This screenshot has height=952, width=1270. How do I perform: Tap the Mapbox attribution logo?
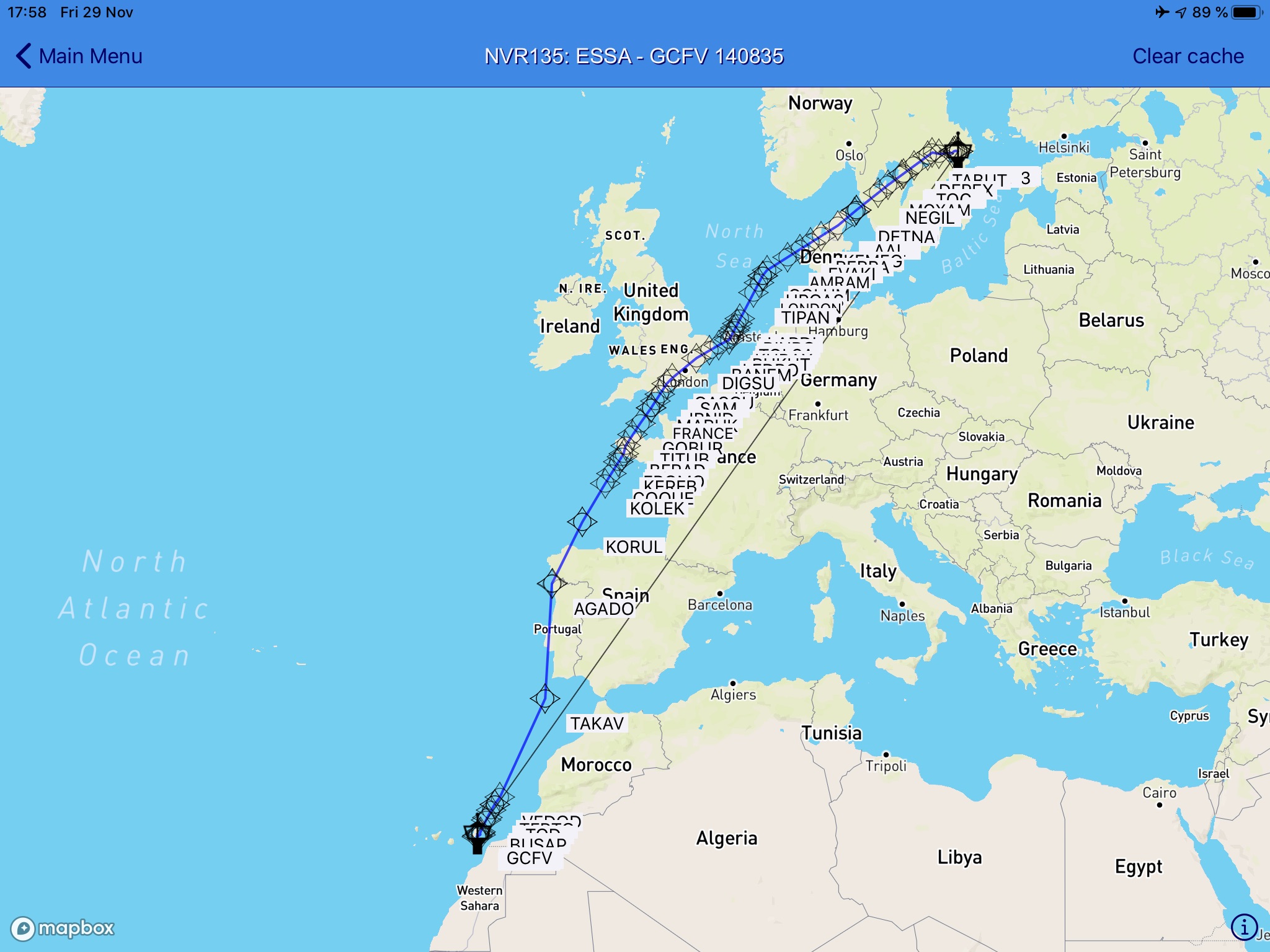[55, 929]
